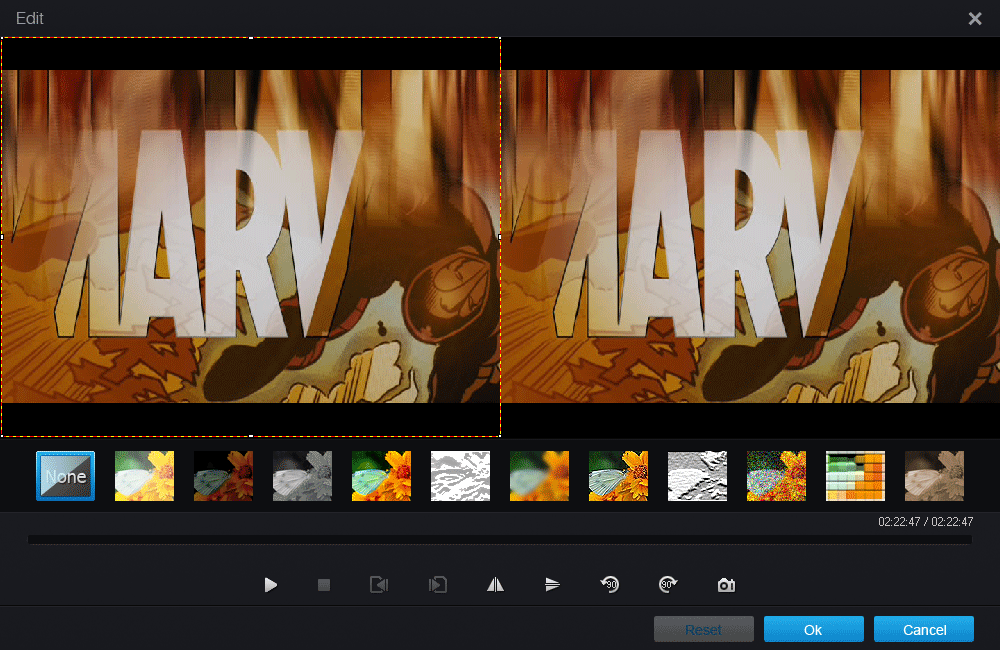This screenshot has width=1000, height=650.
Task: Stop the video playback
Action: point(324,585)
